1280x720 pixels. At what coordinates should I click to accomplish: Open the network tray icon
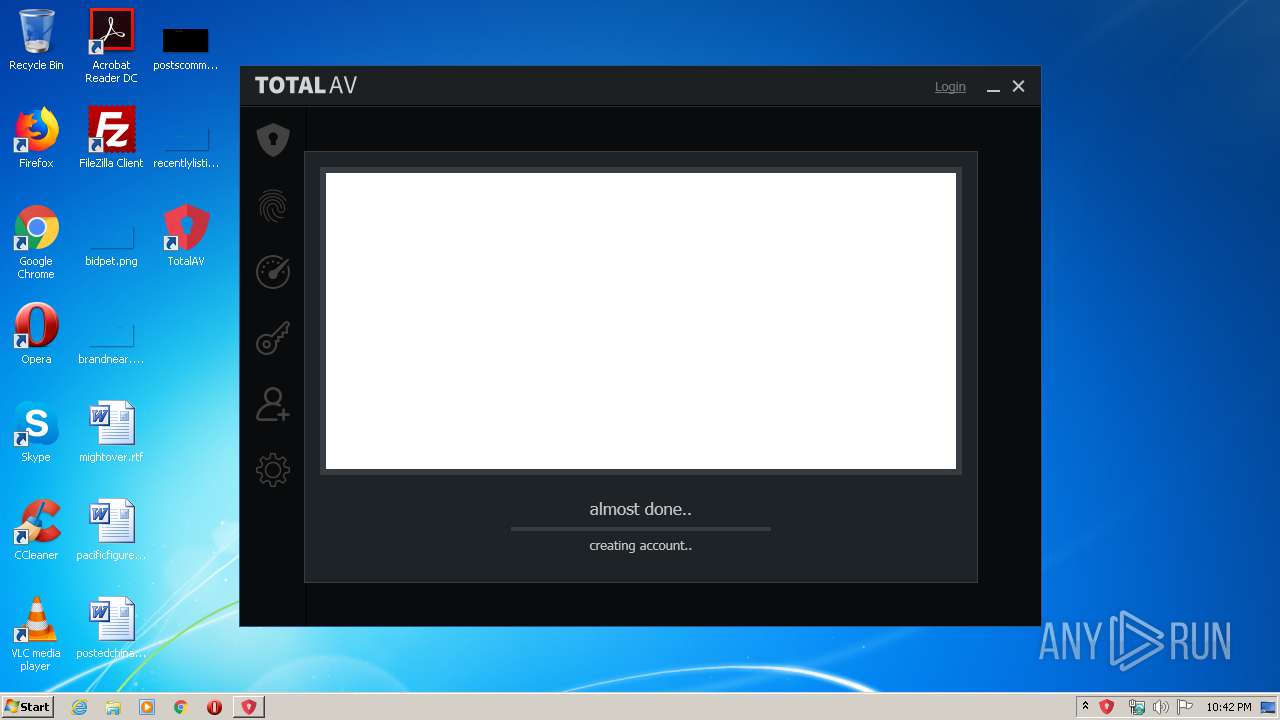tap(1136, 707)
